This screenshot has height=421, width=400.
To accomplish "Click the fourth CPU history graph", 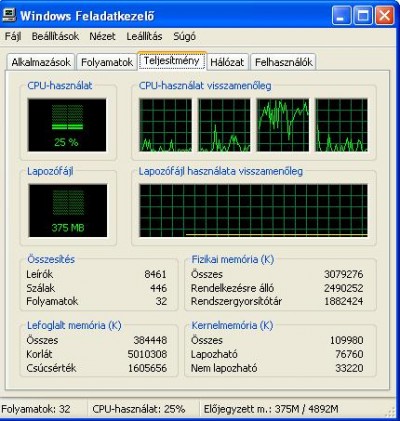I will [x=342, y=125].
